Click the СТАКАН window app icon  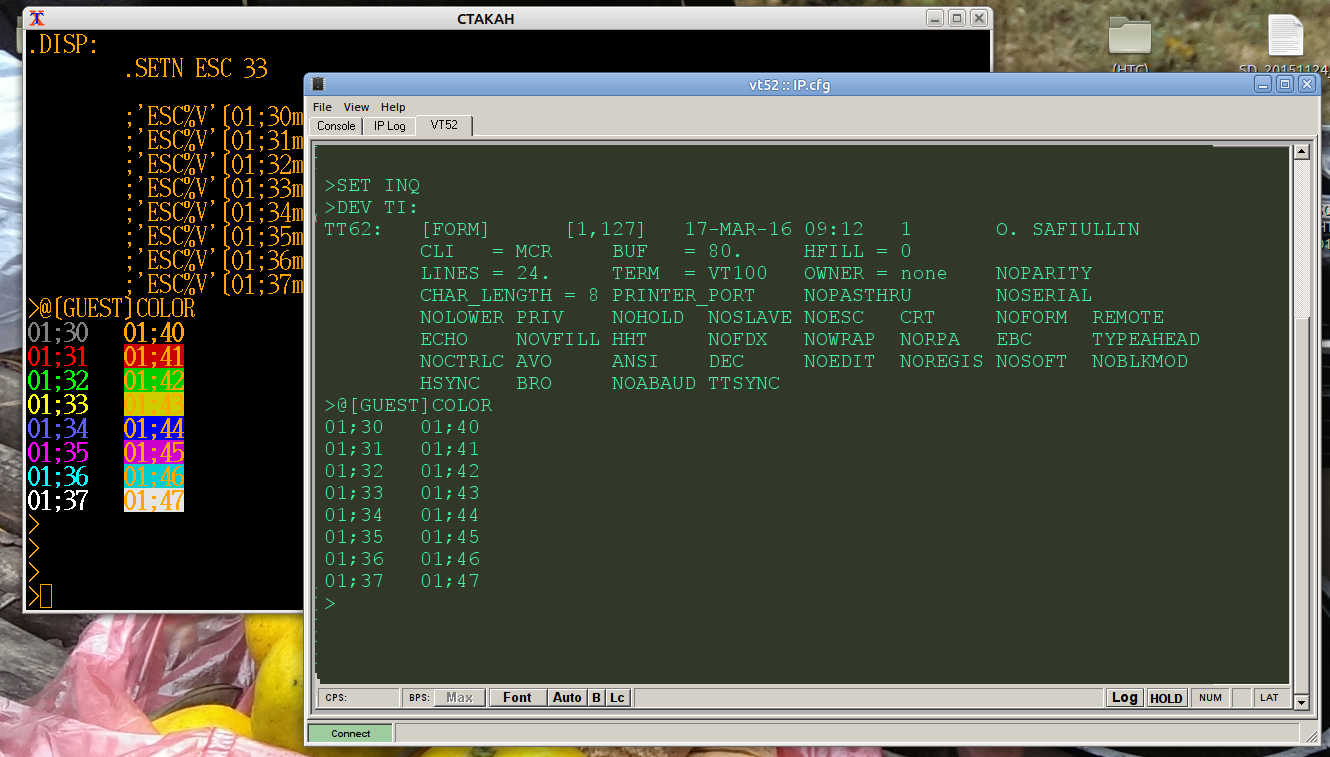coord(37,19)
